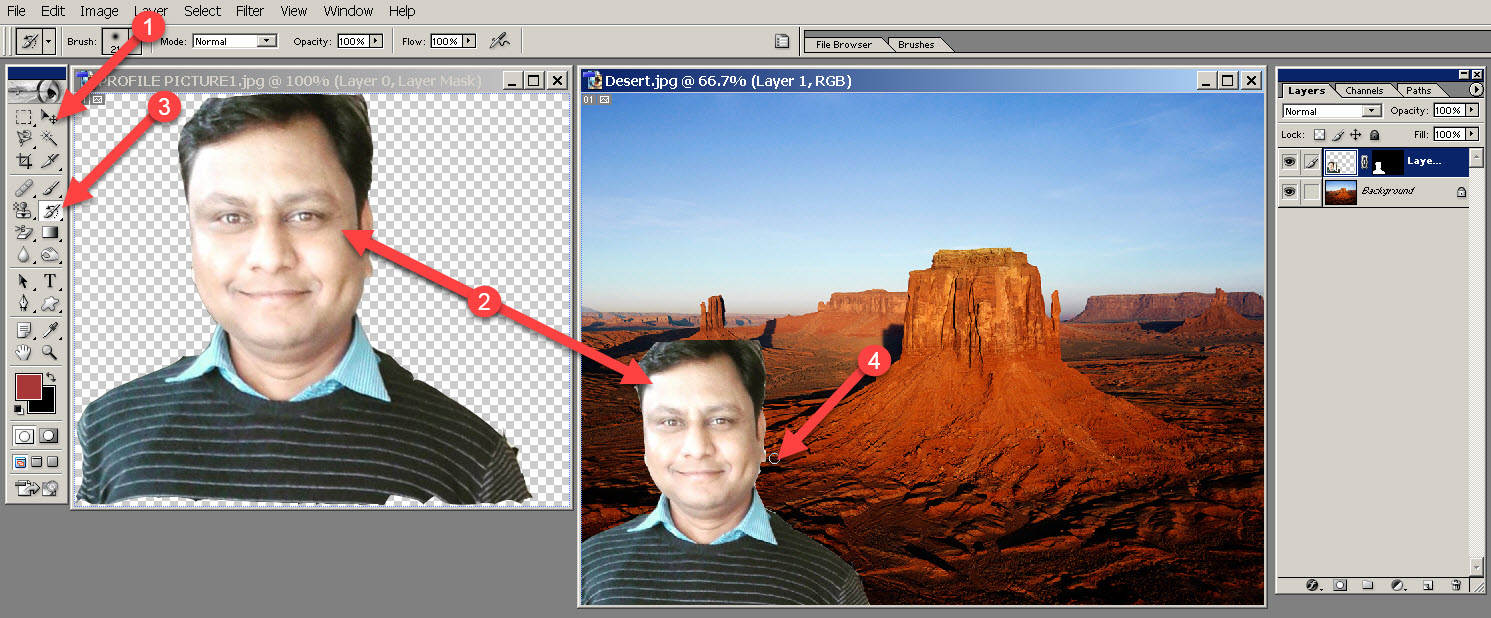Click the Brushes palette tab
The height and width of the screenshot is (618, 1491).
coord(917,43)
